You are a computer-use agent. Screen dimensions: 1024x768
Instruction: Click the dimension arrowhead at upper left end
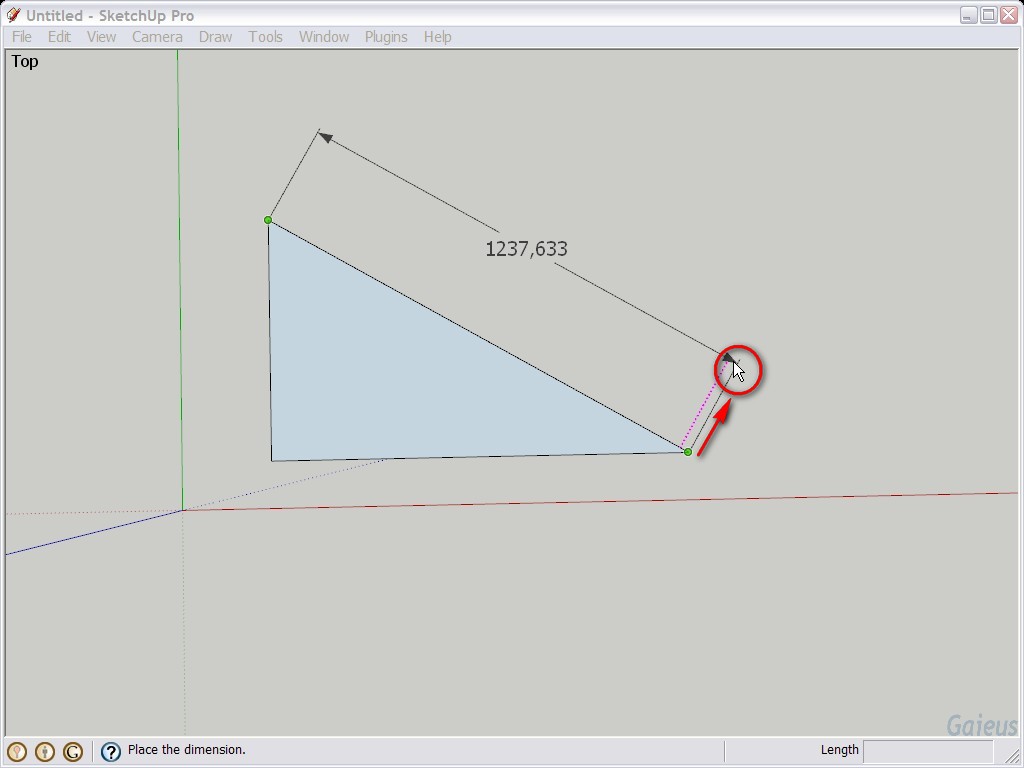click(x=324, y=136)
